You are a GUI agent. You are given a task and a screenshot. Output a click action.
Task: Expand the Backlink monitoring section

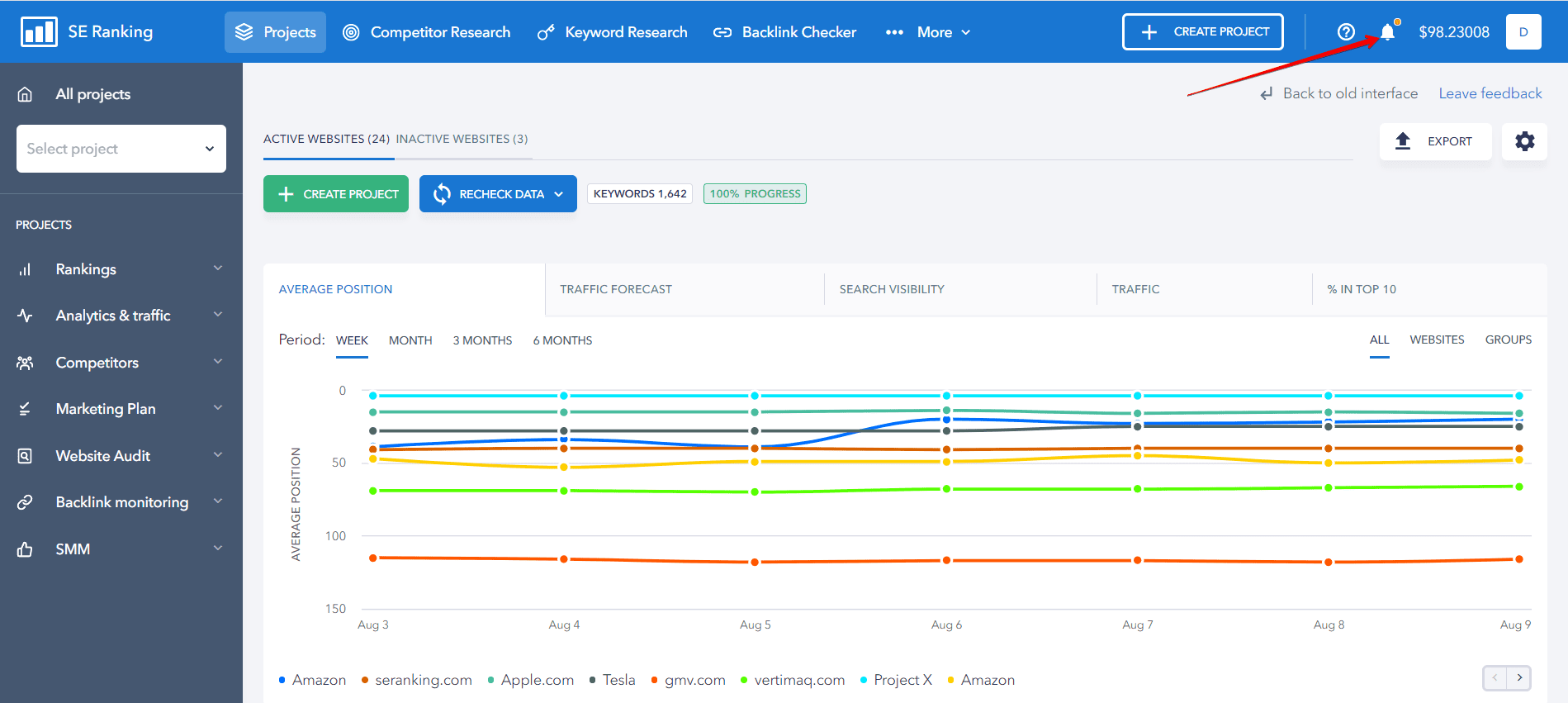coord(218,501)
